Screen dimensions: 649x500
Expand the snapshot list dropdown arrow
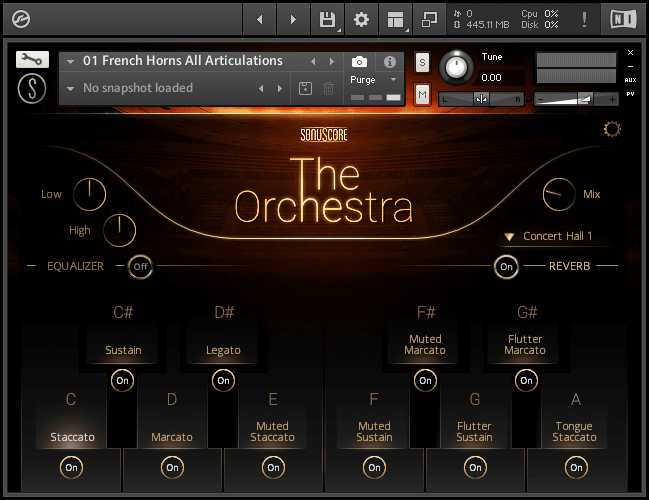[x=71, y=89]
